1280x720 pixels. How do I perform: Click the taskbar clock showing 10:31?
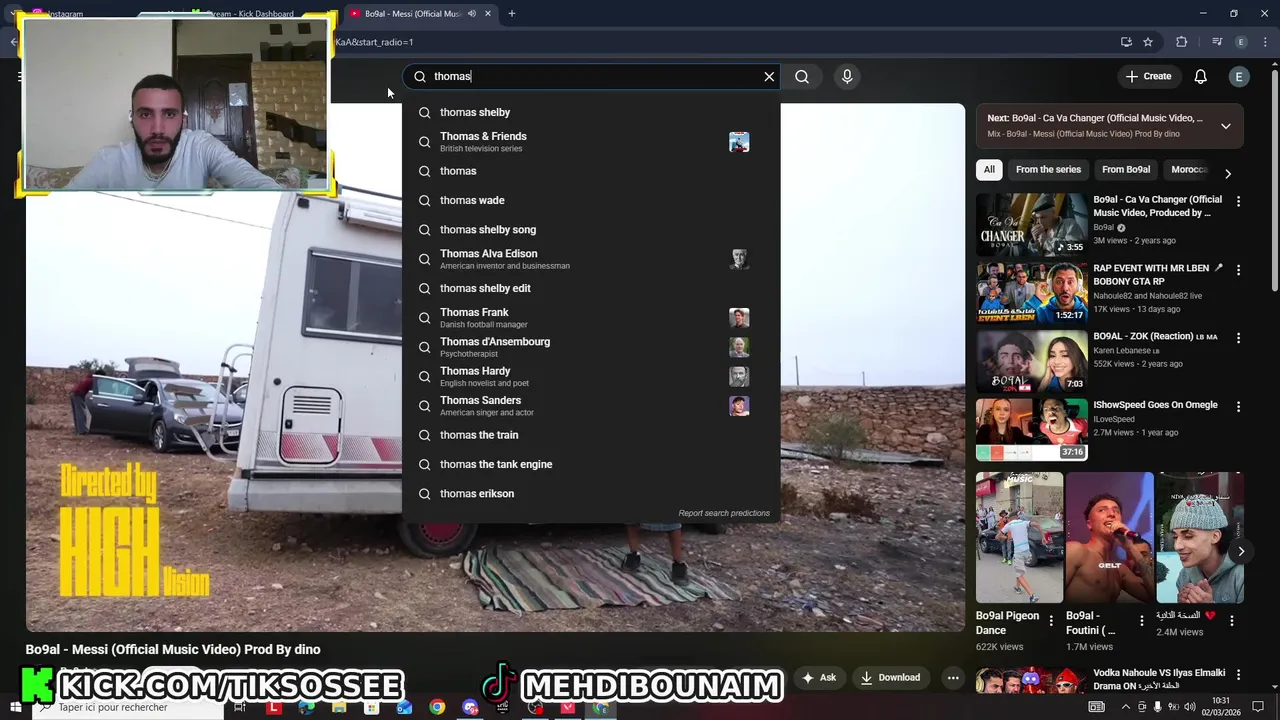pos(1221,707)
